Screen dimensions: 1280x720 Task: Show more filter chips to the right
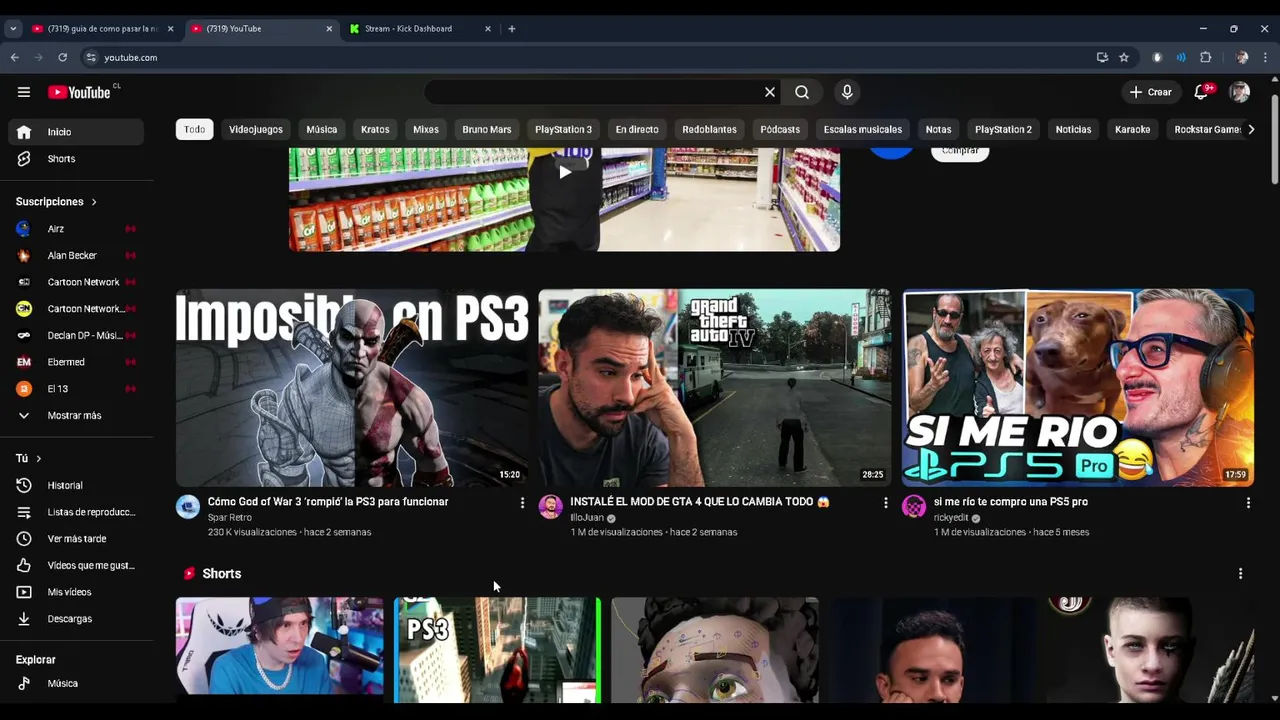[x=1251, y=129]
